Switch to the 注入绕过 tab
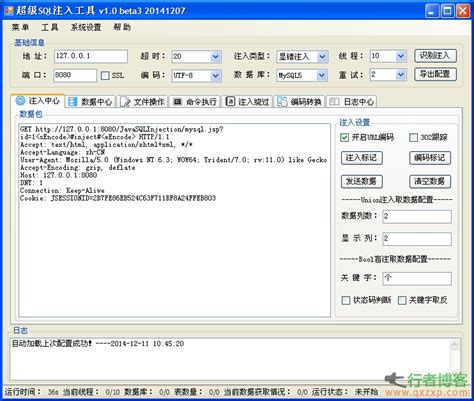The height and width of the screenshot is (401, 474). click(x=248, y=102)
